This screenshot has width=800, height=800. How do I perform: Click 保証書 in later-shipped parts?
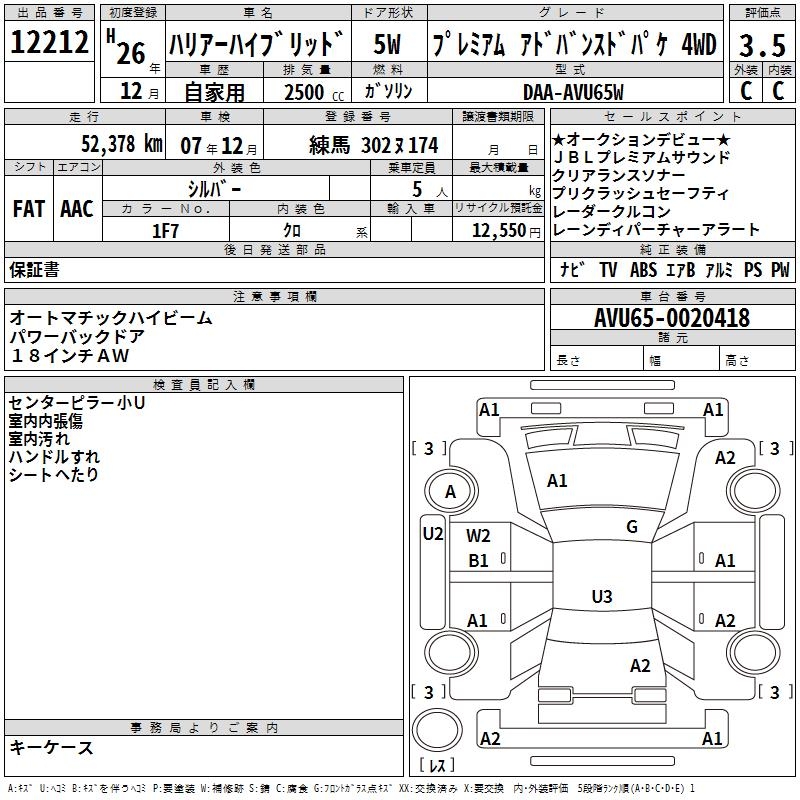click(x=34, y=270)
